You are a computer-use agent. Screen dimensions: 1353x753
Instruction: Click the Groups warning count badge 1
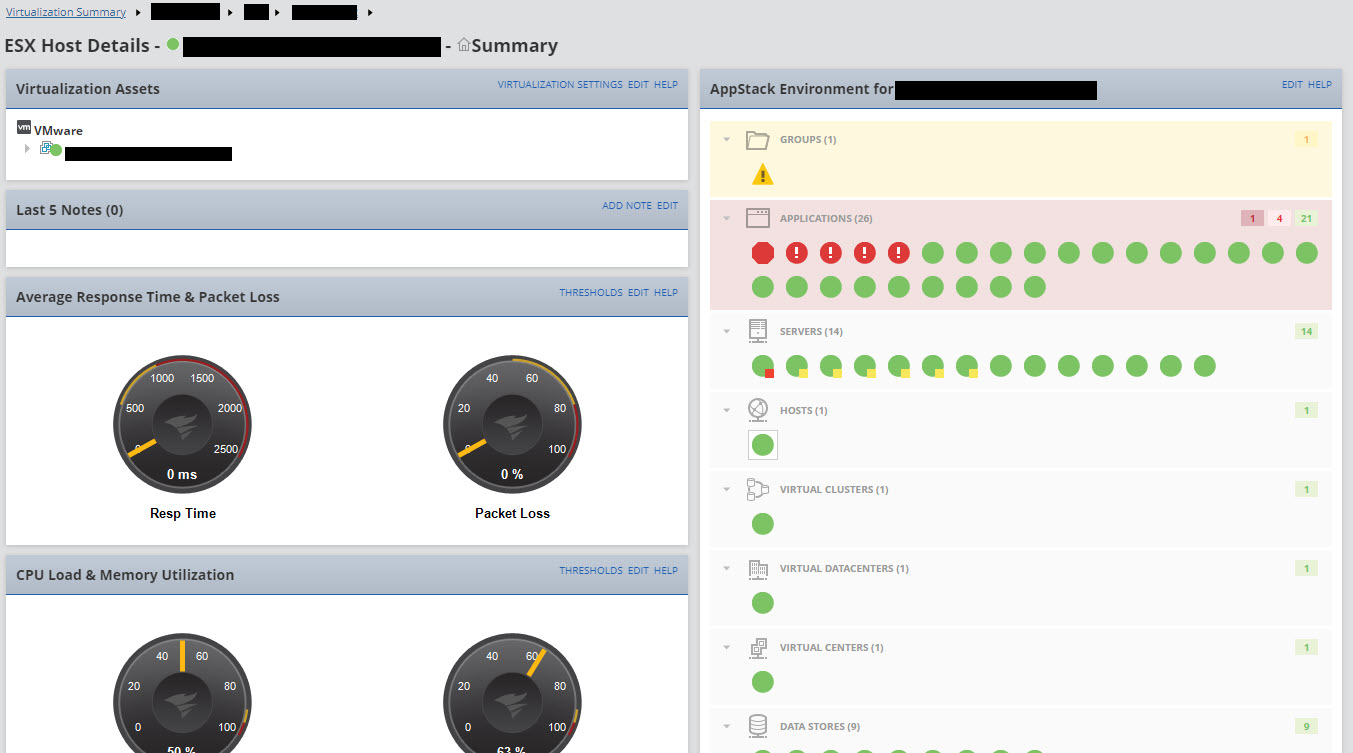point(1305,140)
